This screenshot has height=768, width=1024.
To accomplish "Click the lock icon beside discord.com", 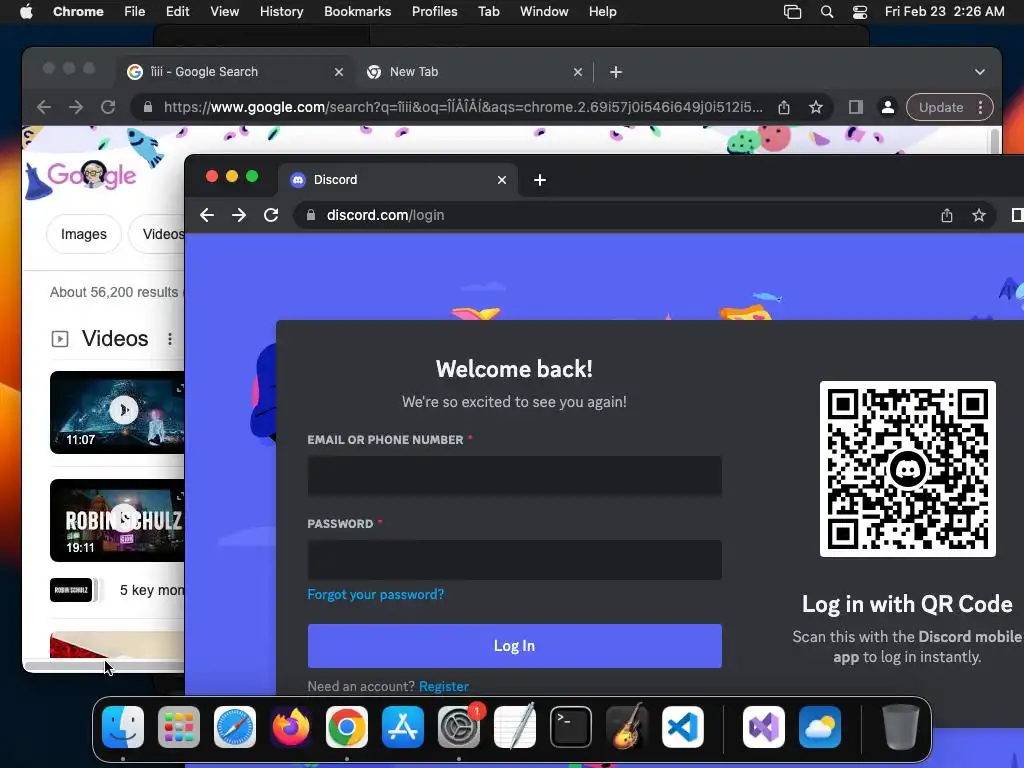I will click(311, 215).
